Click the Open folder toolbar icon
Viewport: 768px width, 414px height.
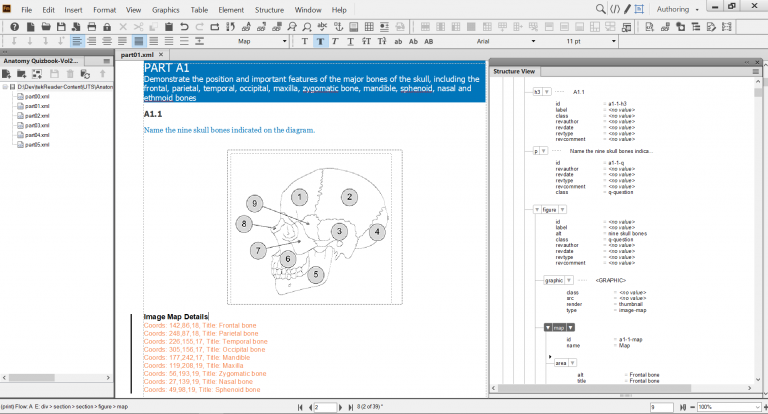pyautogui.click(x=46, y=27)
